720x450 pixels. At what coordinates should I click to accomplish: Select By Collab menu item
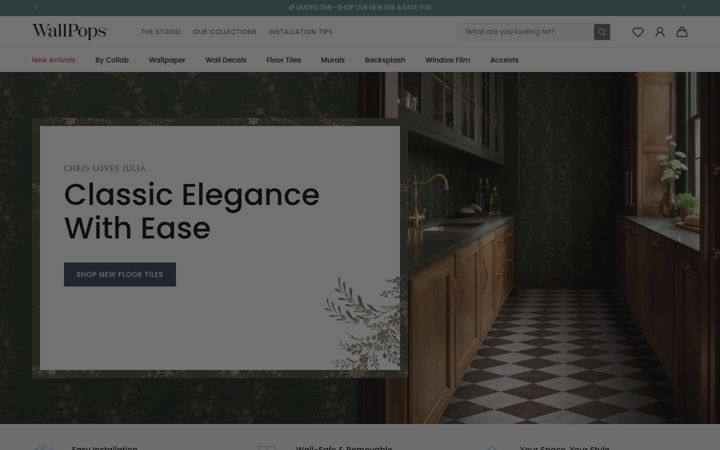(112, 60)
